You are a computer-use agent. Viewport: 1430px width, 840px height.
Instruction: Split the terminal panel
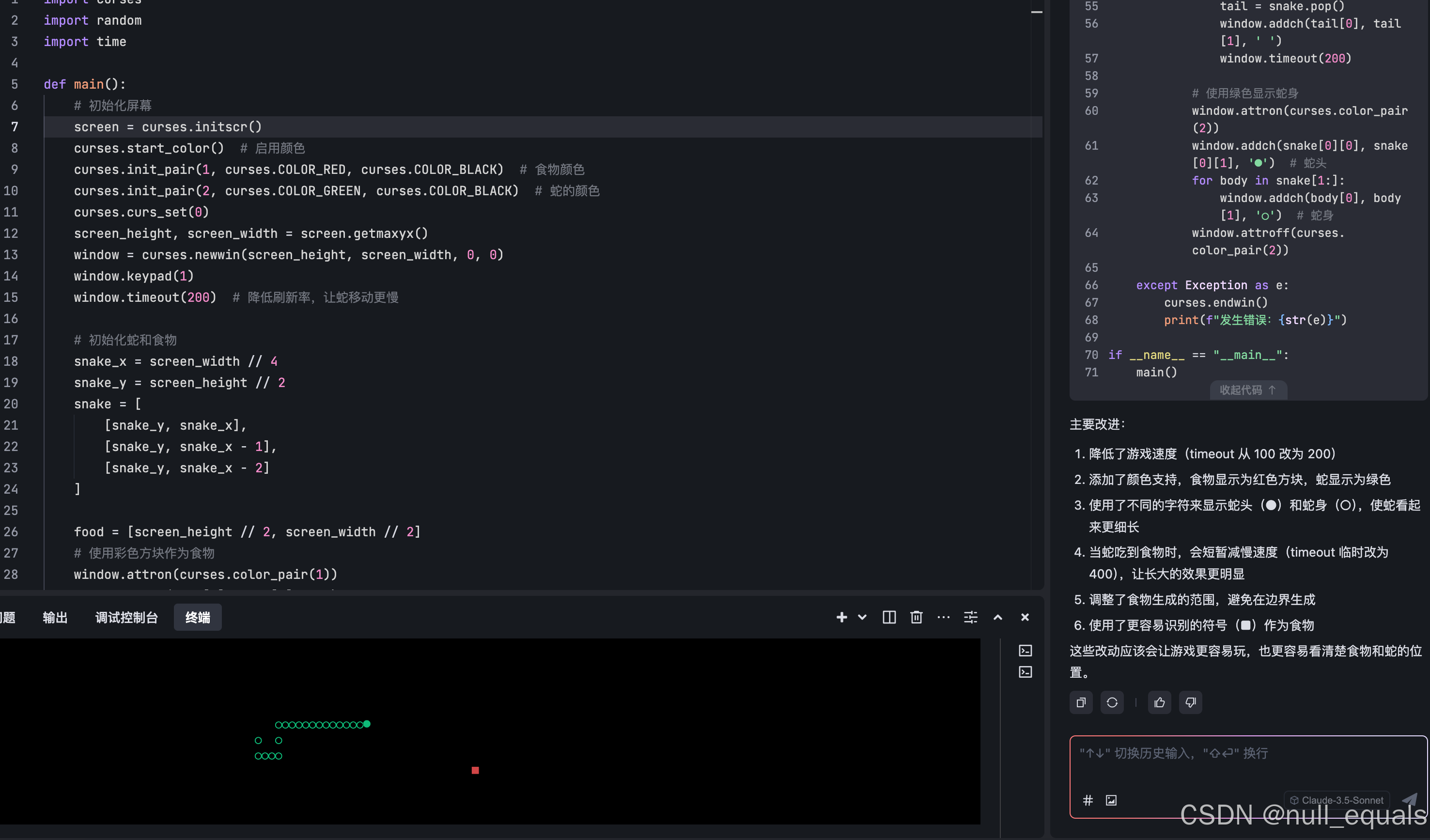coord(889,617)
